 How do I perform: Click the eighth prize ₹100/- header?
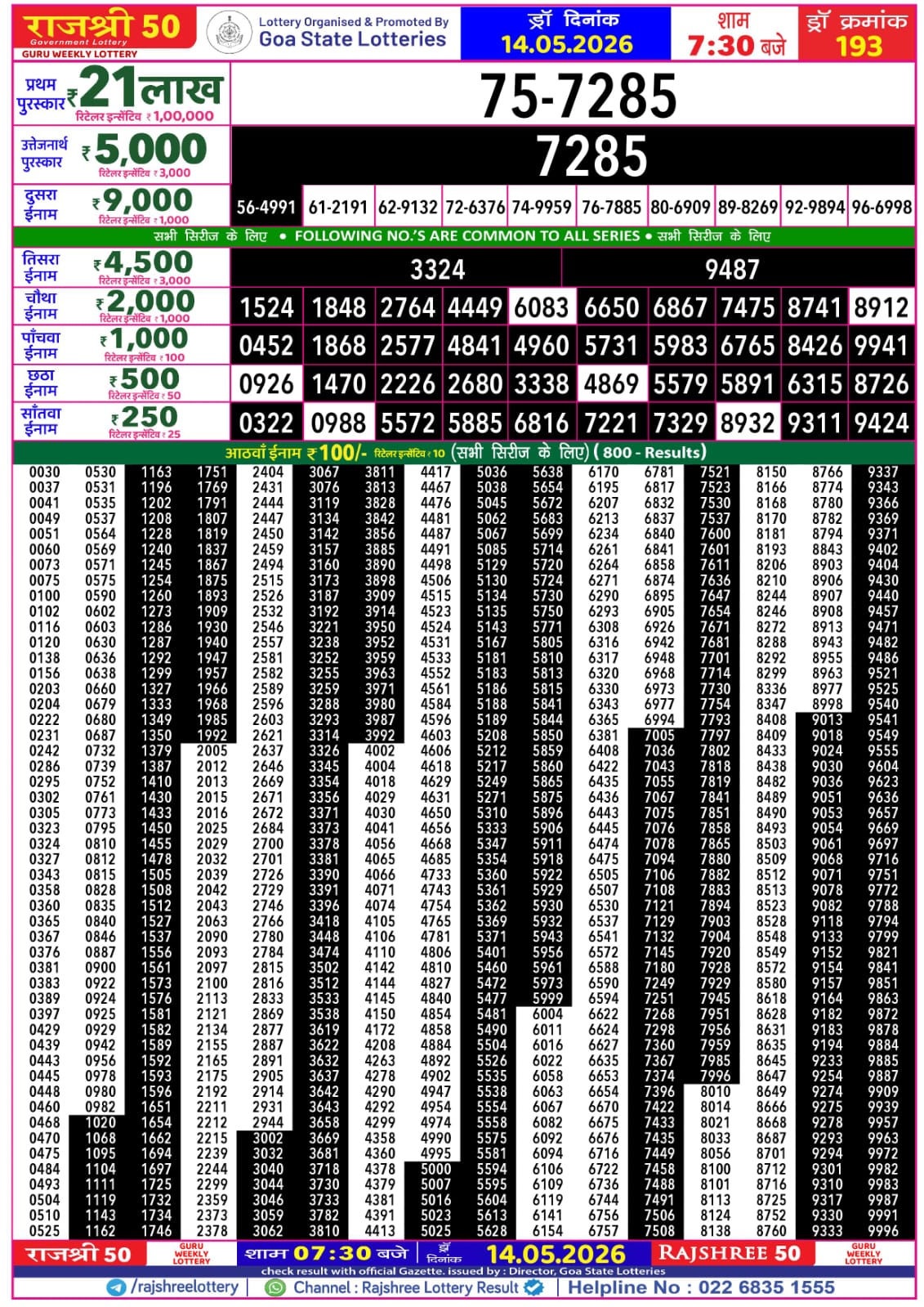[x=296, y=452]
